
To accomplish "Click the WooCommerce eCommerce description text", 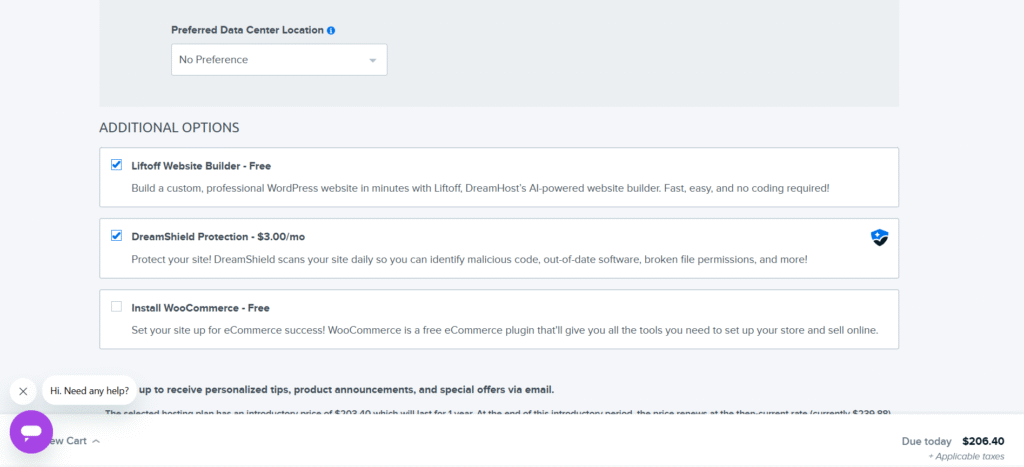I will click(504, 330).
